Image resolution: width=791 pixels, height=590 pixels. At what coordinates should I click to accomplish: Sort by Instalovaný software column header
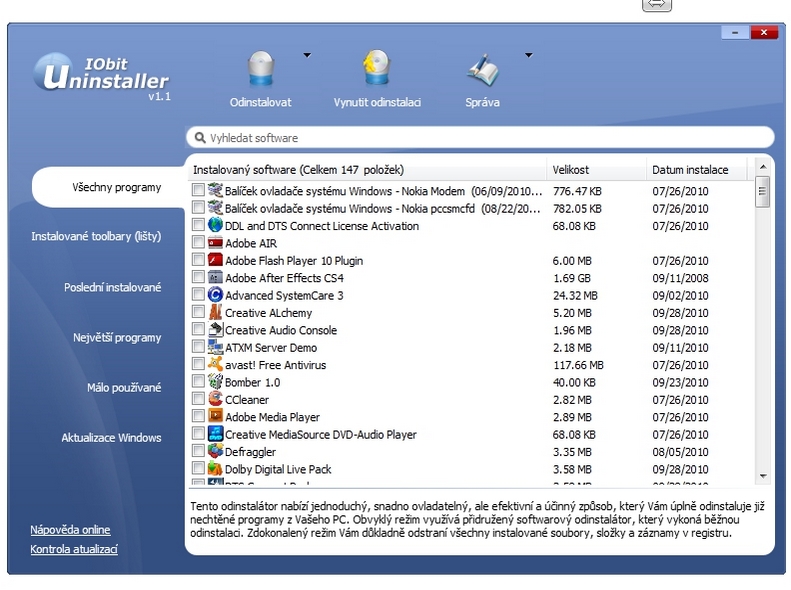point(367,170)
